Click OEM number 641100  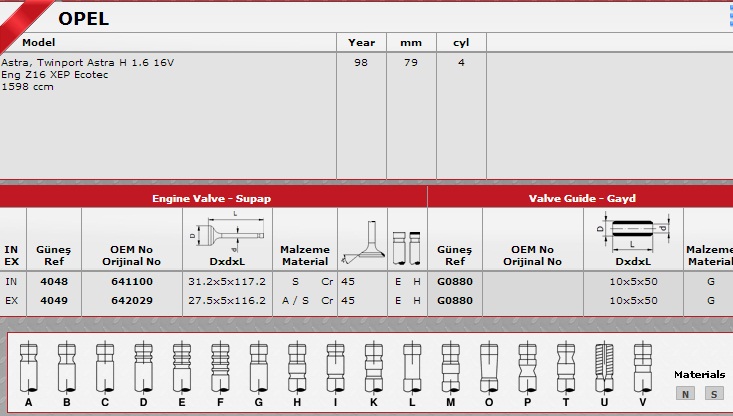tap(130, 282)
